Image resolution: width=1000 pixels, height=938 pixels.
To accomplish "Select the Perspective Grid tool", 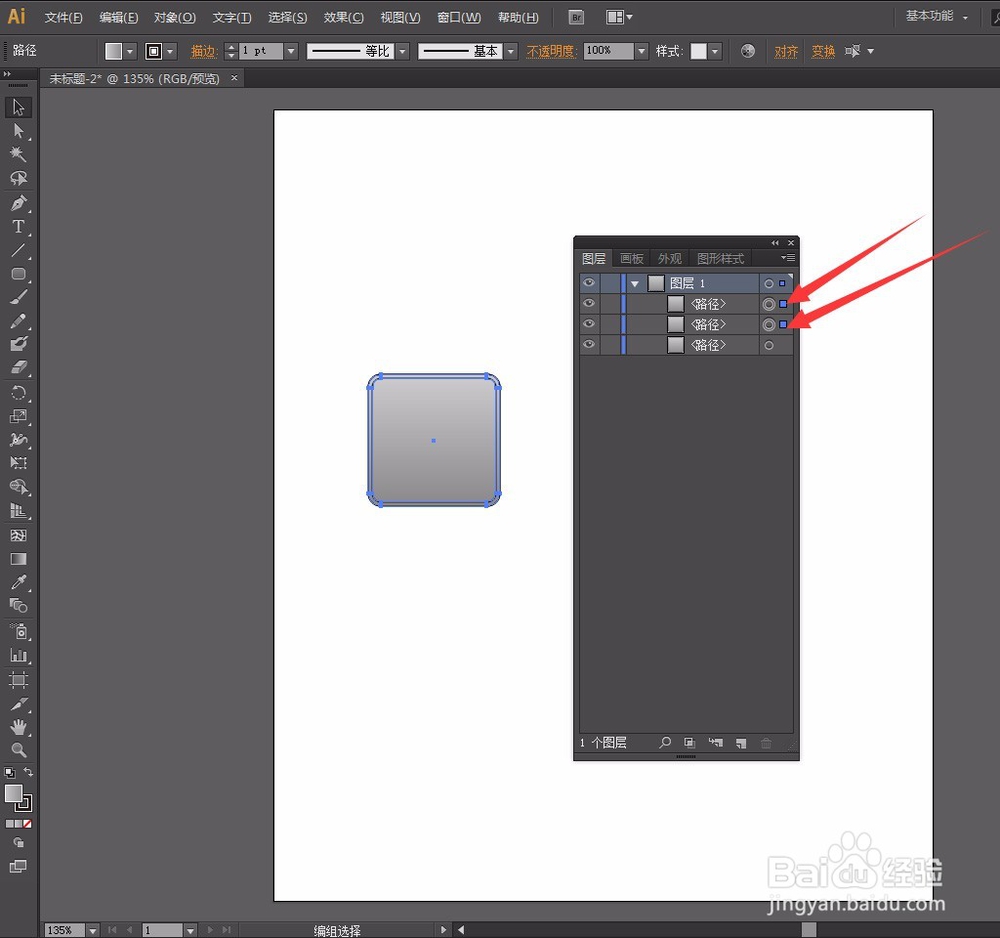I will point(18,511).
